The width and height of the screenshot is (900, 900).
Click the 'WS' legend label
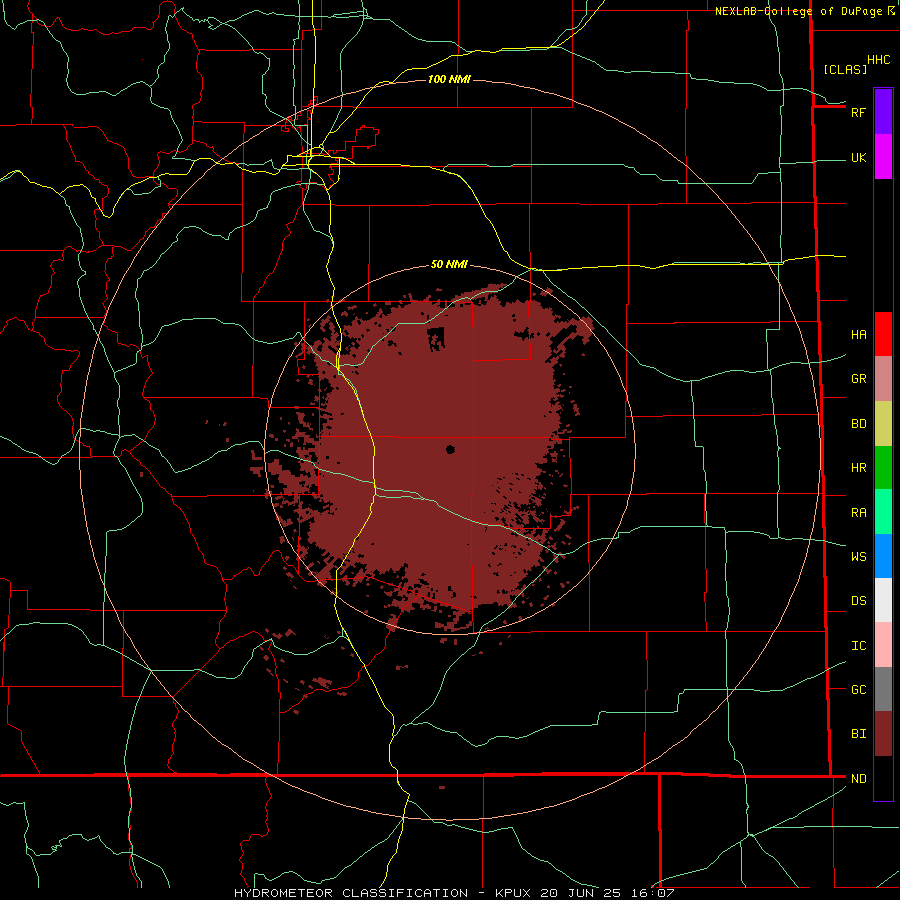(x=858, y=556)
